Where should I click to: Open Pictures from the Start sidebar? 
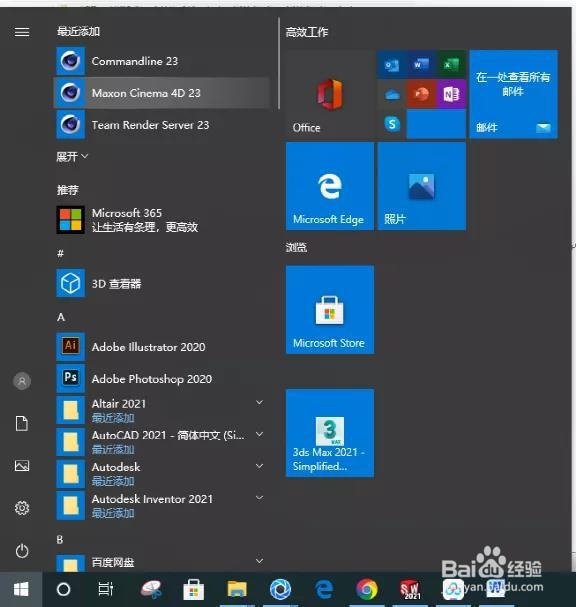(22, 465)
